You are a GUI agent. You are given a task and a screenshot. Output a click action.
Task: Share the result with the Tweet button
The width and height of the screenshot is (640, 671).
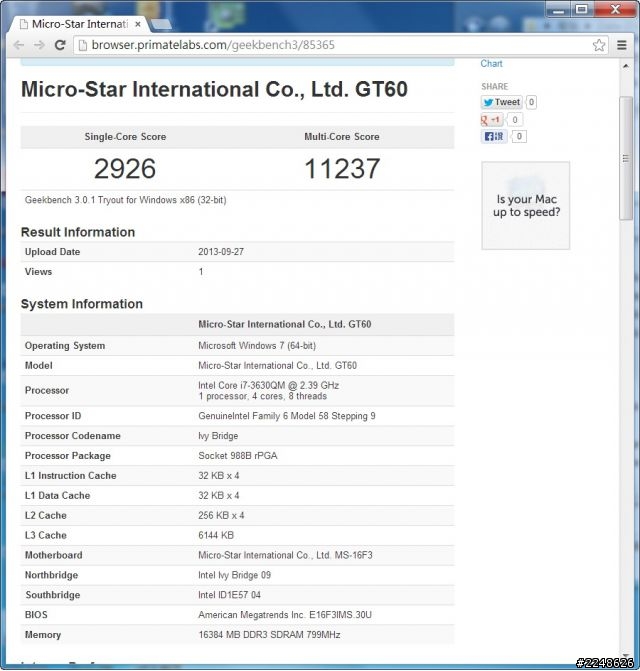(x=501, y=102)
